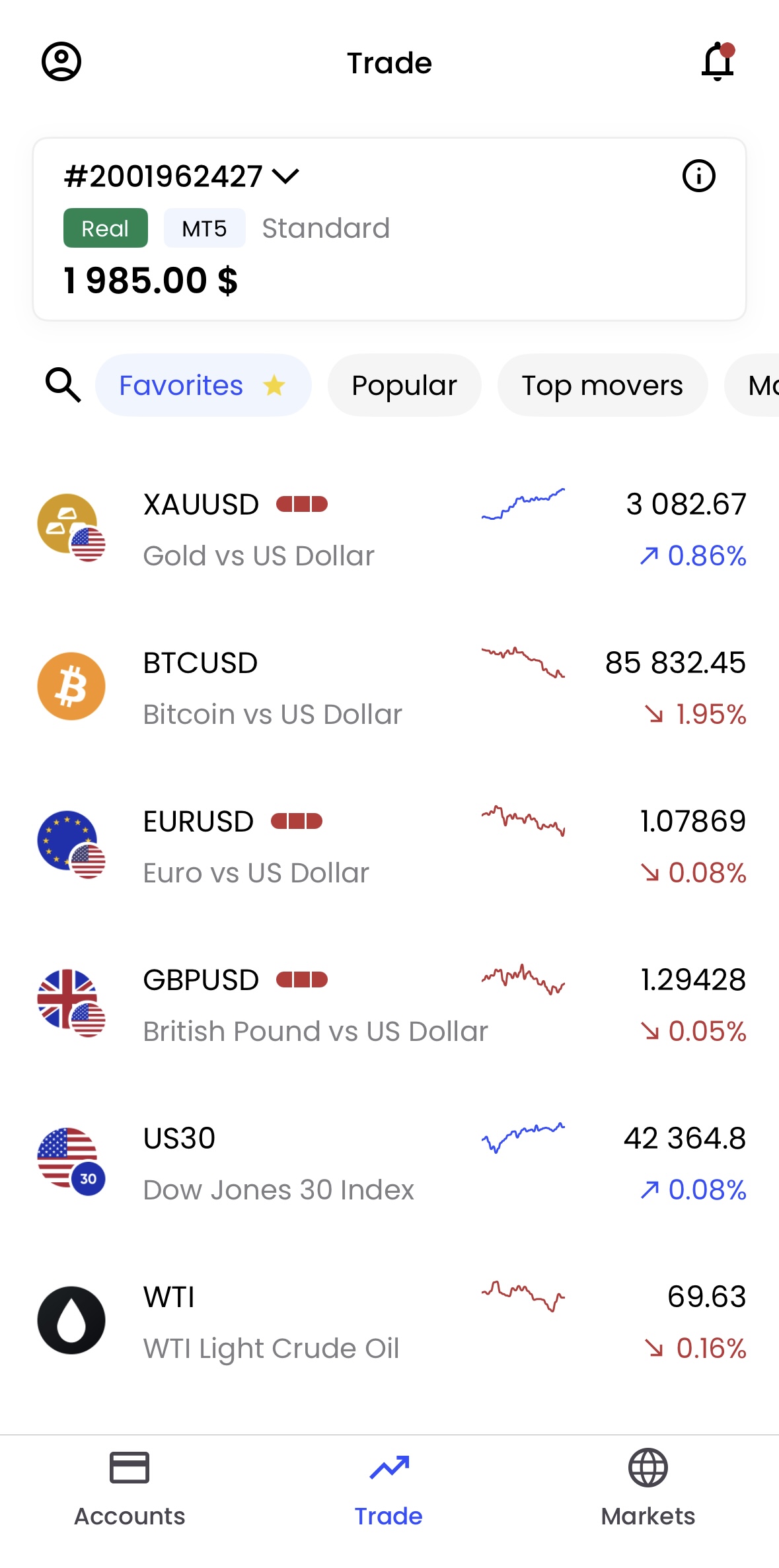The image size is (779, 1568).
Task: Open the profile account icon
Action: pyautogui.click(x=61, y=62)
